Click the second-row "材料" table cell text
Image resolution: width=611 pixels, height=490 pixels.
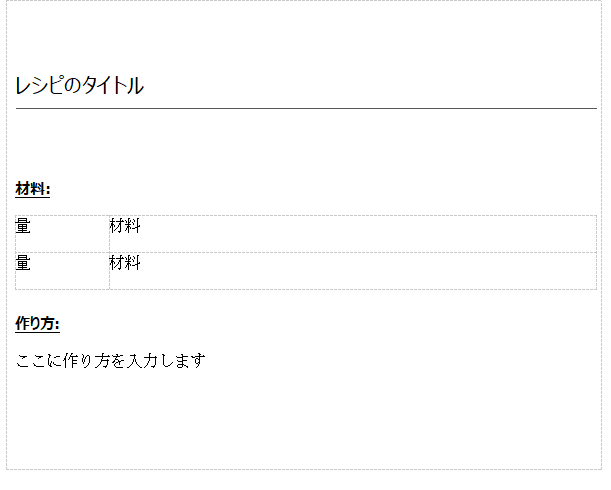[125, 264]
